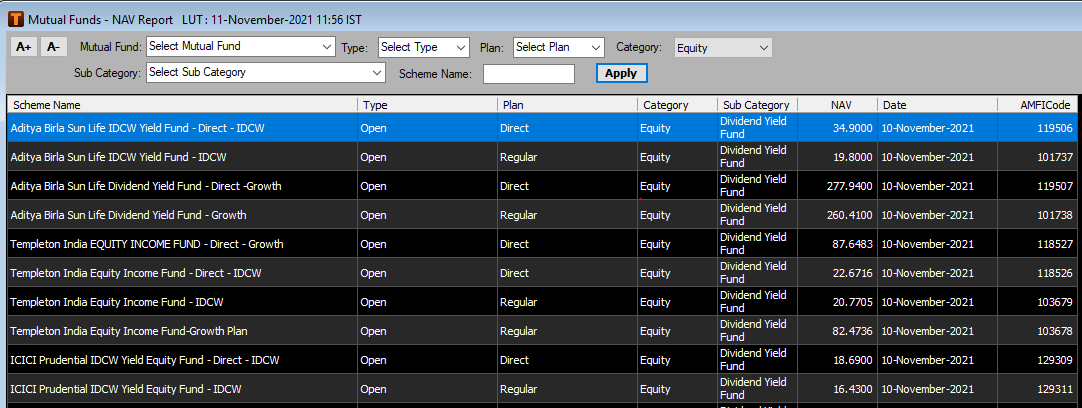Sort by Type column header
The image size is (1082, 408).
427,105
